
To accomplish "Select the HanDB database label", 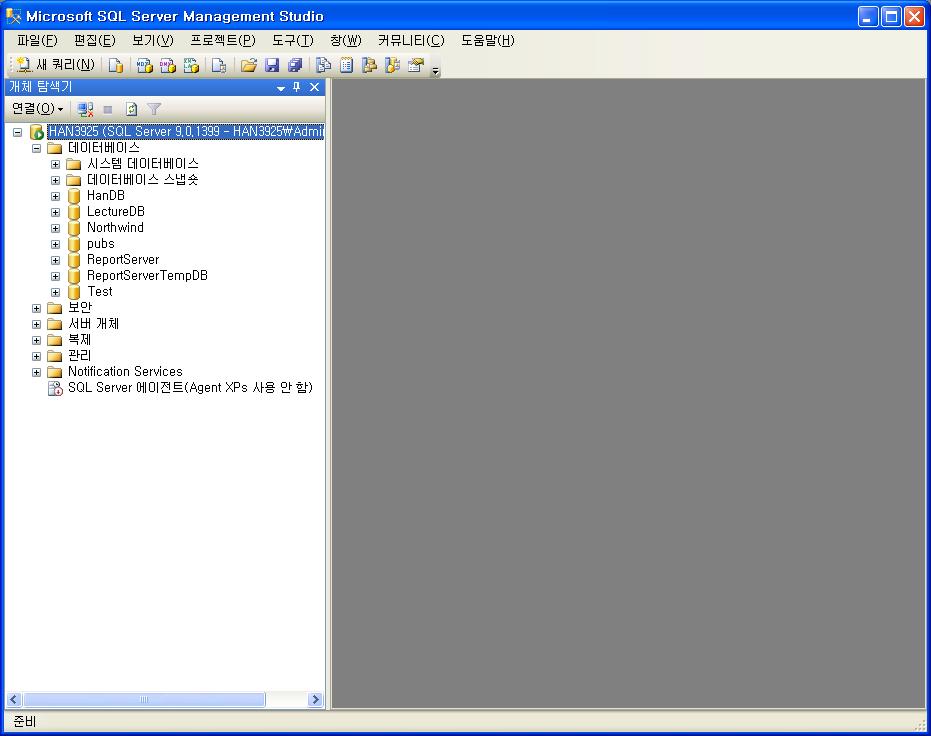I will tap(106, 196).
